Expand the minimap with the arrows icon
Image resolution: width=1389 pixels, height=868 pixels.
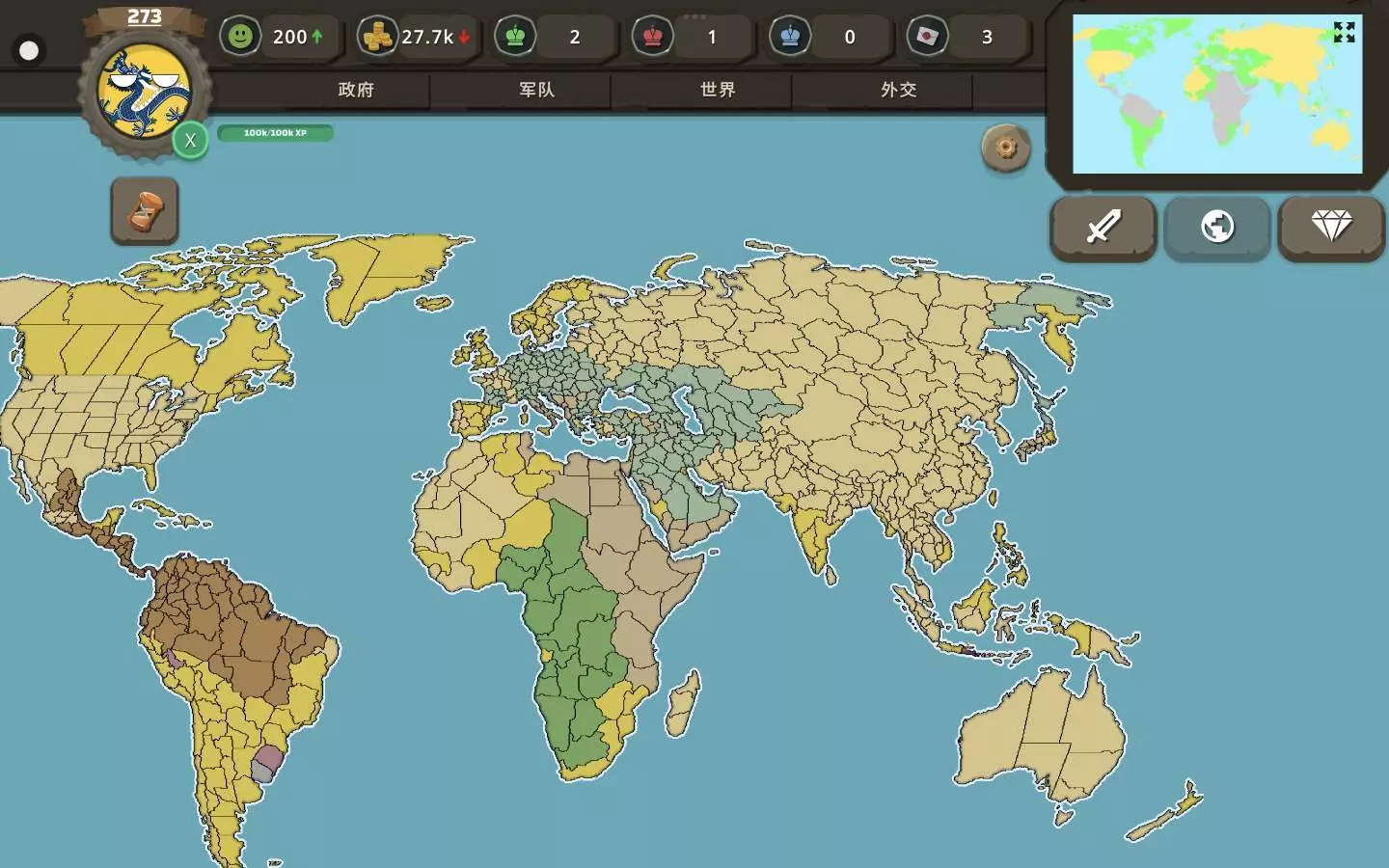click(x=1344, y=33)
